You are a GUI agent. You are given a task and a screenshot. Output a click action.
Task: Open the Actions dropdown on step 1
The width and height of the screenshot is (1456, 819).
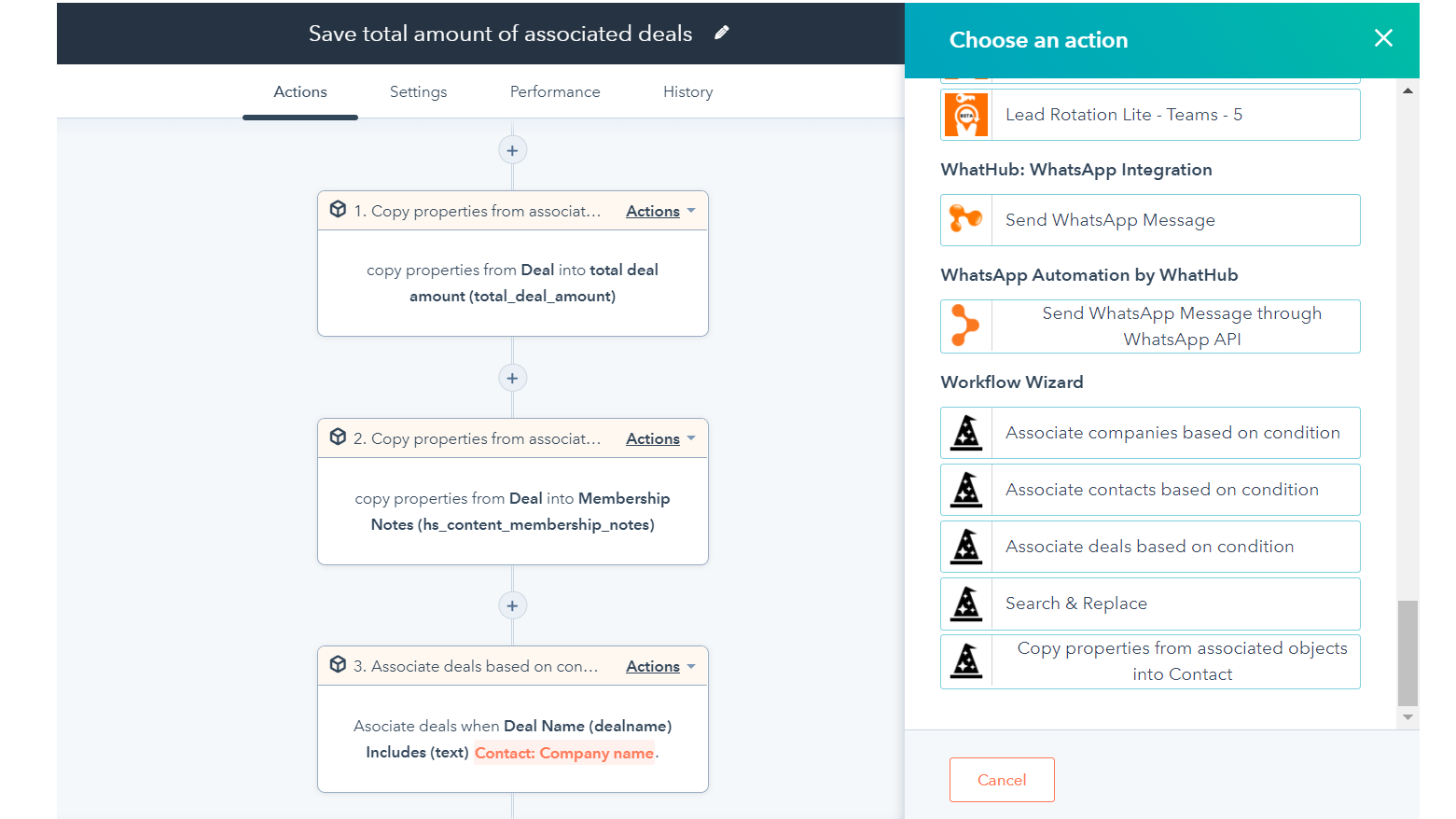point(659,211)
